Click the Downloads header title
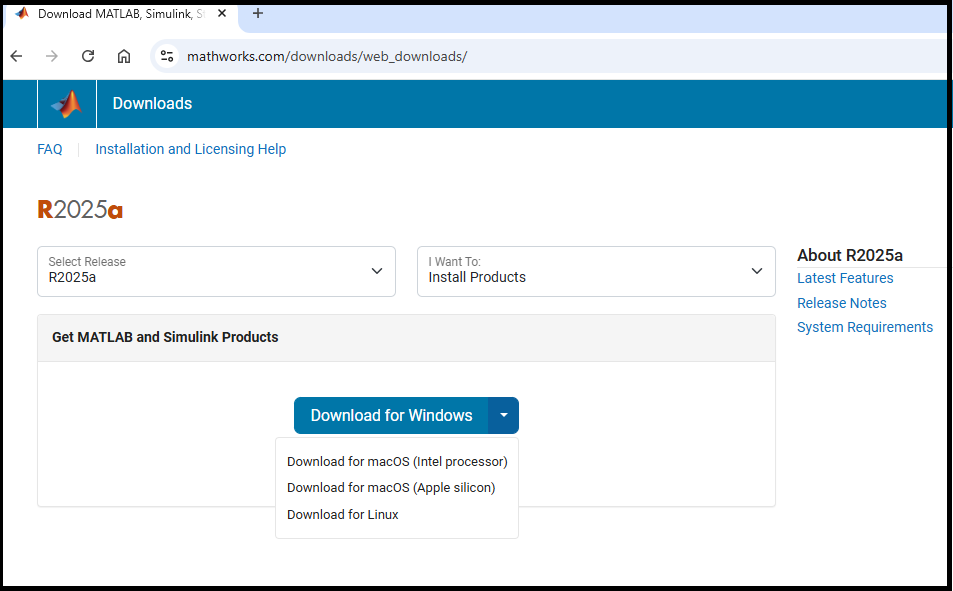 (x=152, y=104)
